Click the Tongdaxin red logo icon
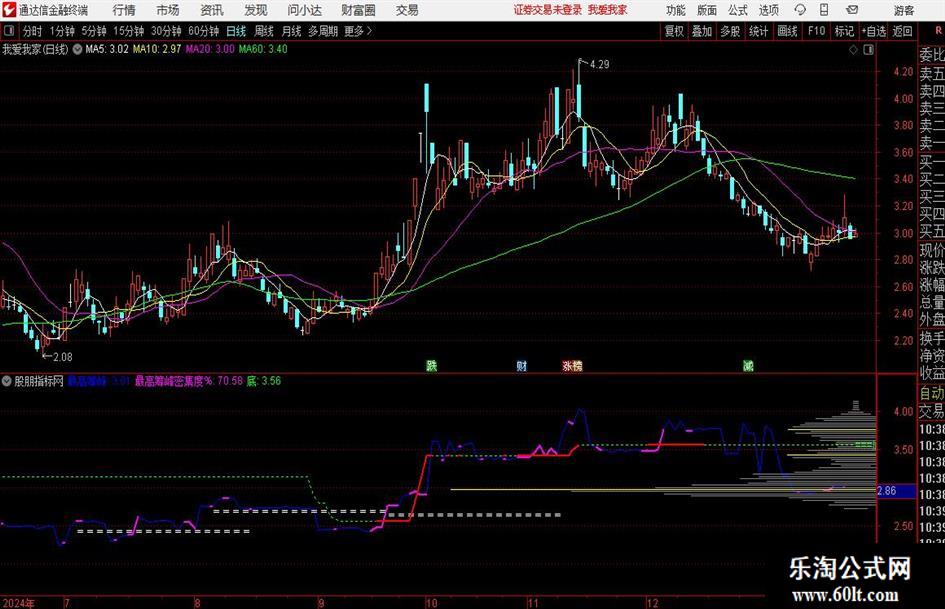945x609 pixels. tap(8, 10)
